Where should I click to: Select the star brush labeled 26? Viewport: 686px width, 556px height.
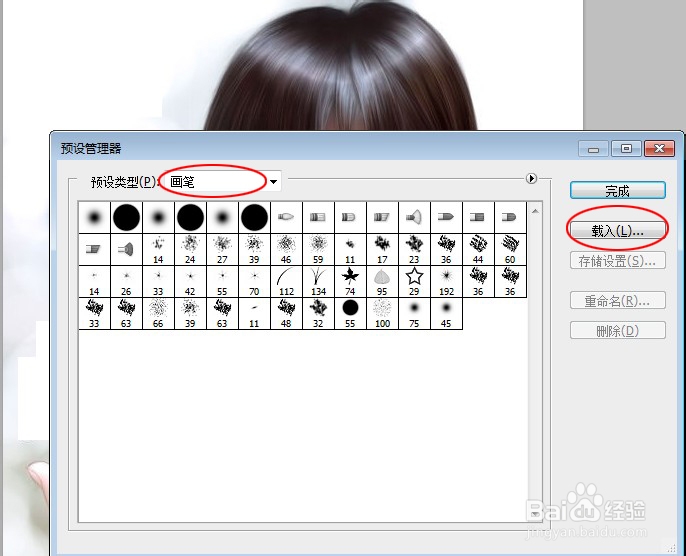(126, 282)
